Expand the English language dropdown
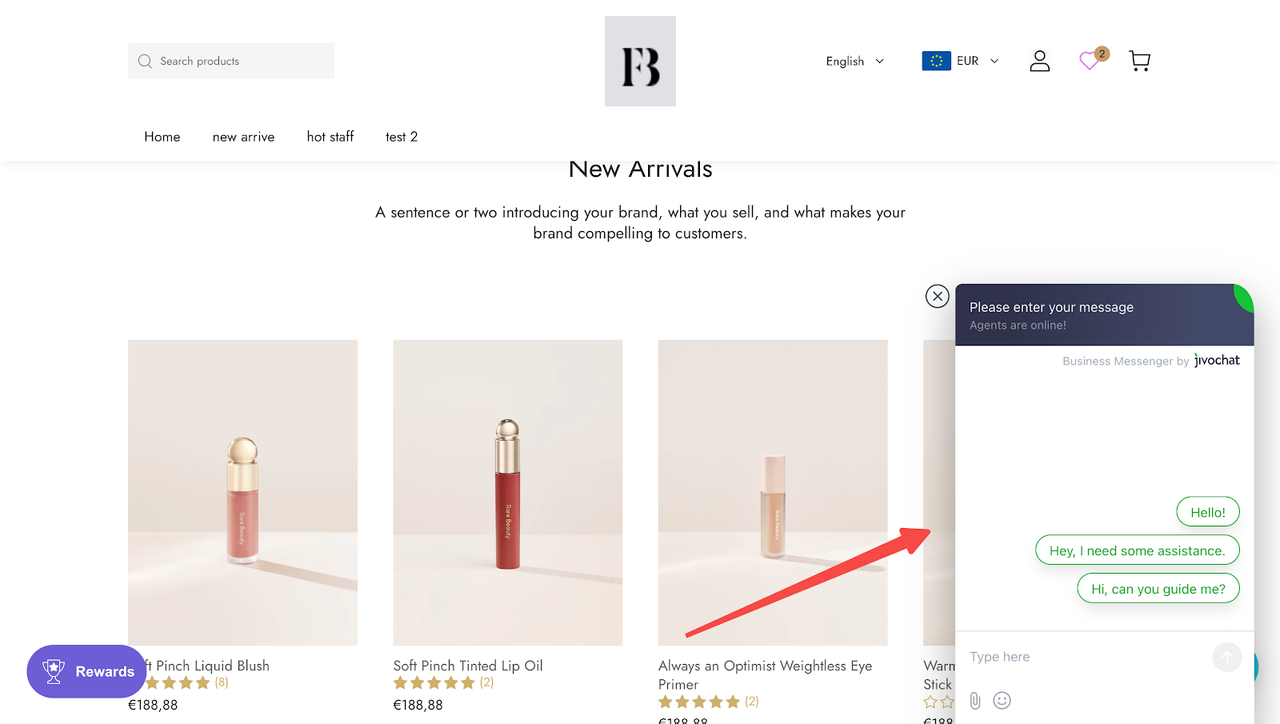The image size is (1280, 724). (x=855, y=61)
